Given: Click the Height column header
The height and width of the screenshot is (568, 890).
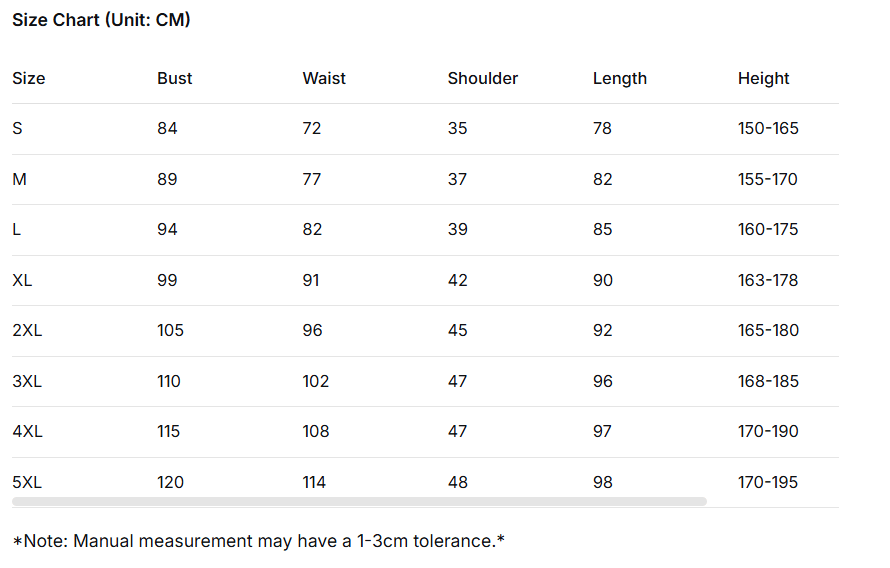Looking at the screenshot, I should (764, 78).
